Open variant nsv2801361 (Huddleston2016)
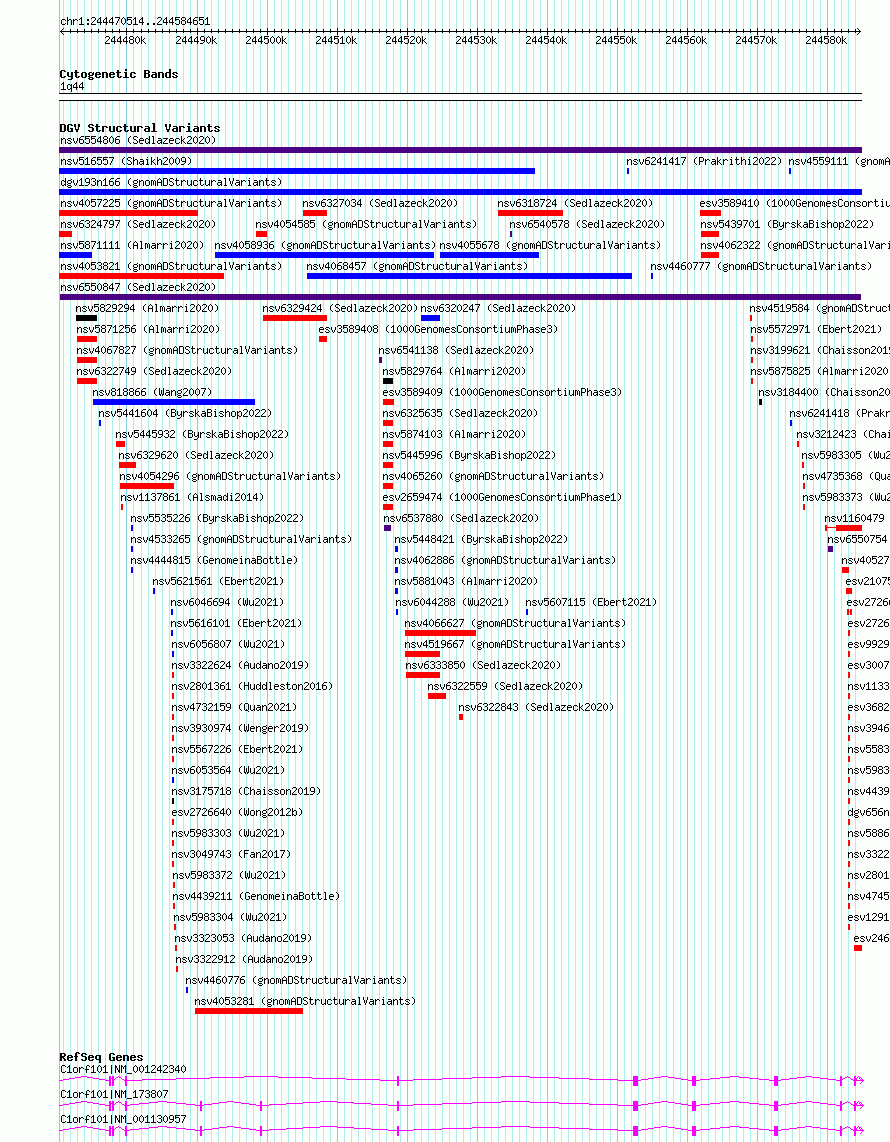The width and height of the screenshot is (890, 1142). pos(252,686)
